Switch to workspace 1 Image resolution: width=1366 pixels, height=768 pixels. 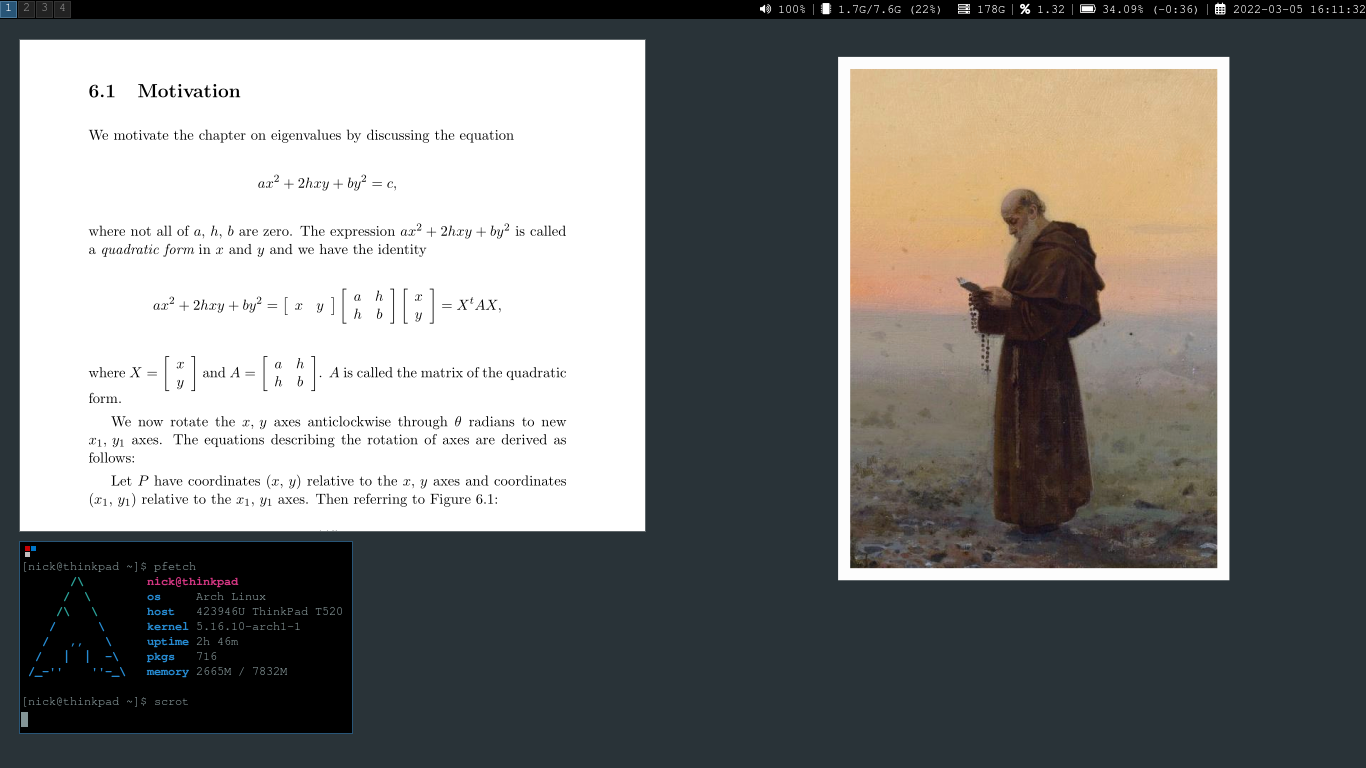coord(8,8)
